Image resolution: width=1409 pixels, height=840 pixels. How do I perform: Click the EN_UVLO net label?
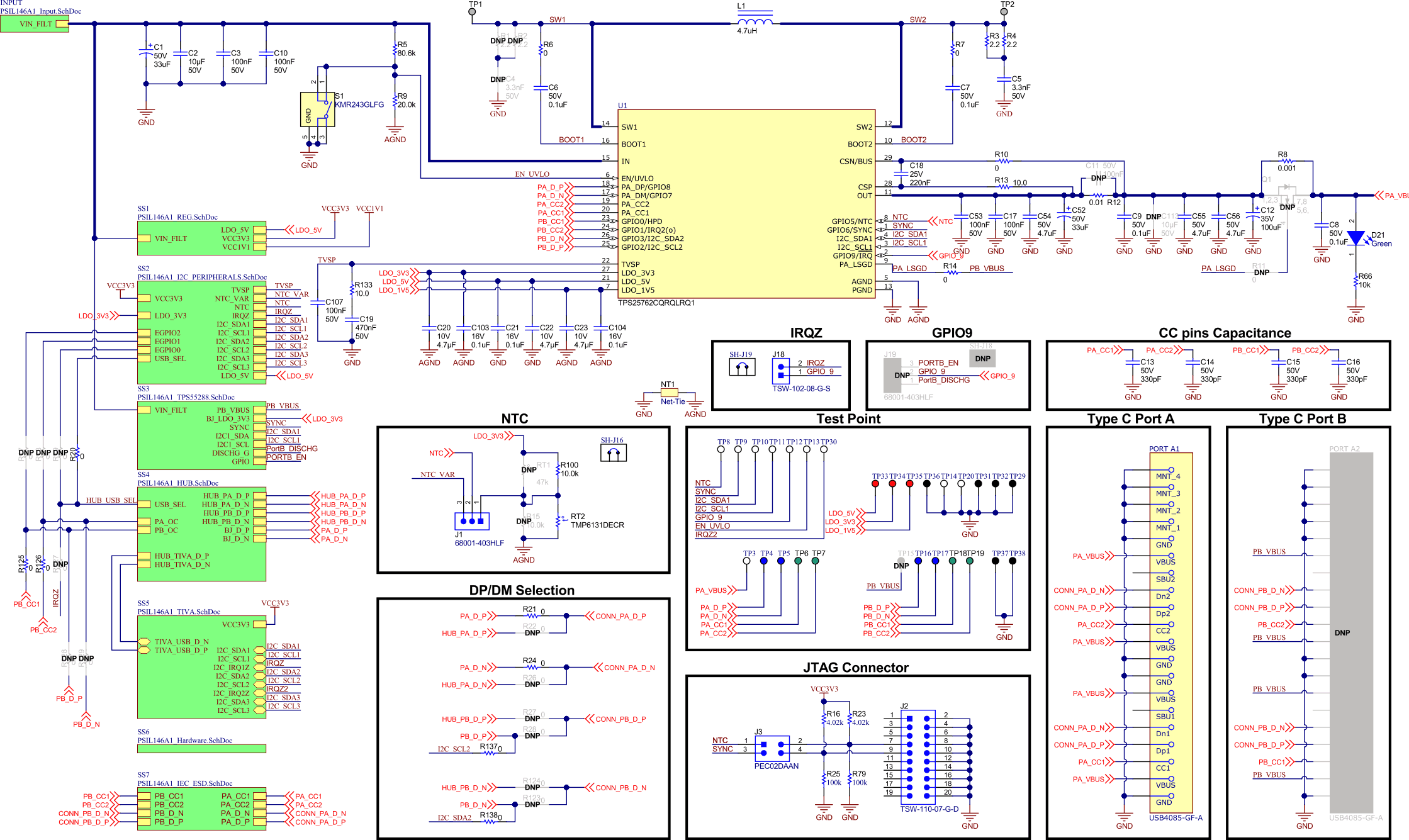[x=532, y=174]
